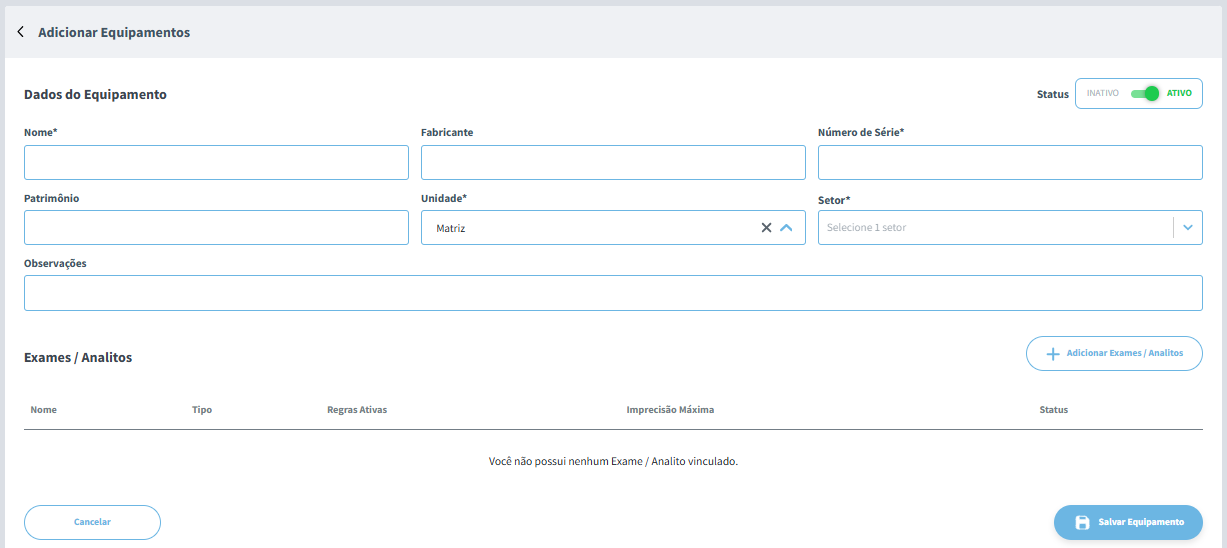Screen dimensions: 1227x548
Task: Expand the Setor dropdown arrow
Action: tap(1187, 228)
